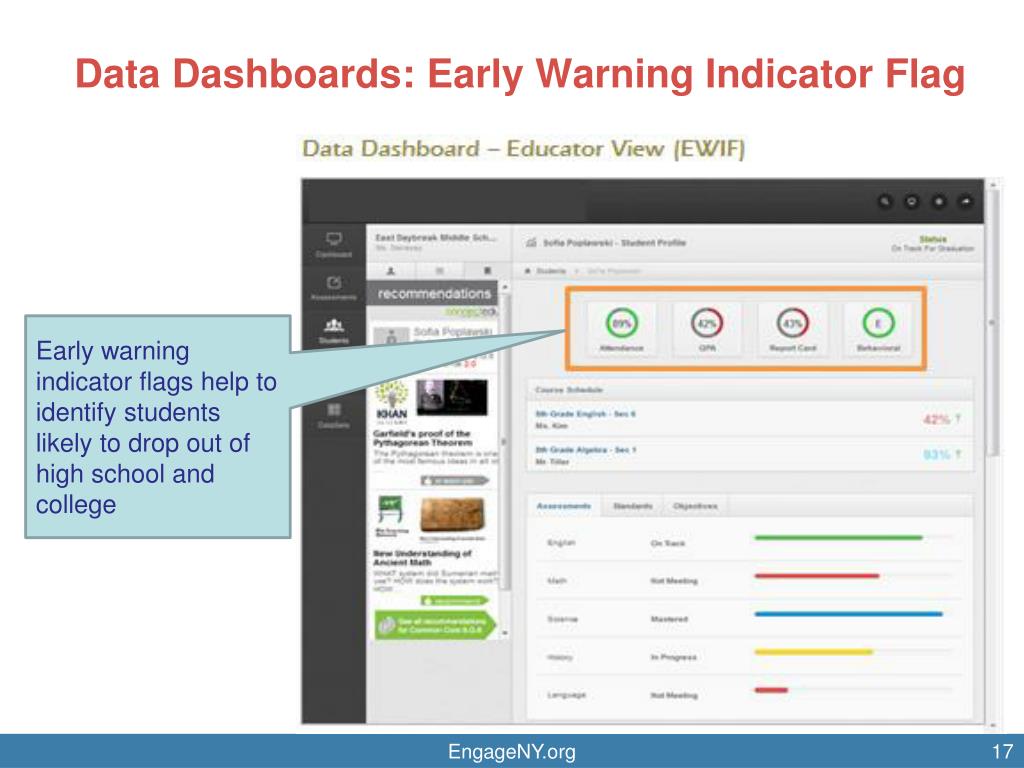The height and width of the screenshot is (768, 1024).
Task: Click the recommendations panel header
Action: tap(434, 294)
